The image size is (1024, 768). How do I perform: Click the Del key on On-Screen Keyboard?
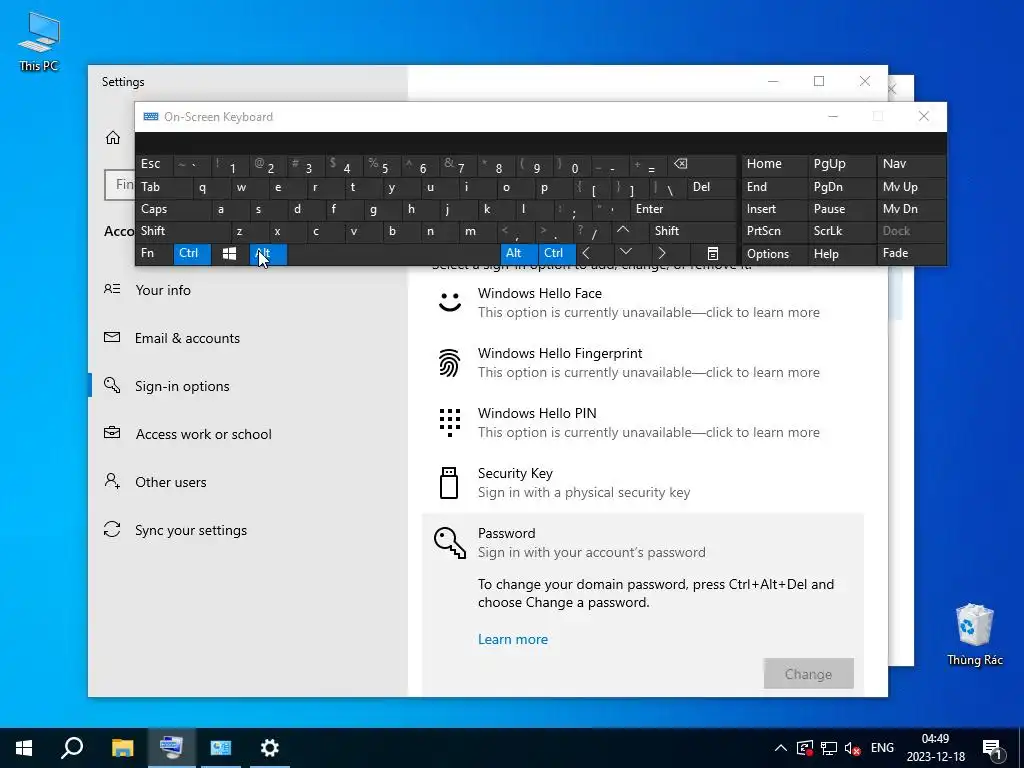712,187
